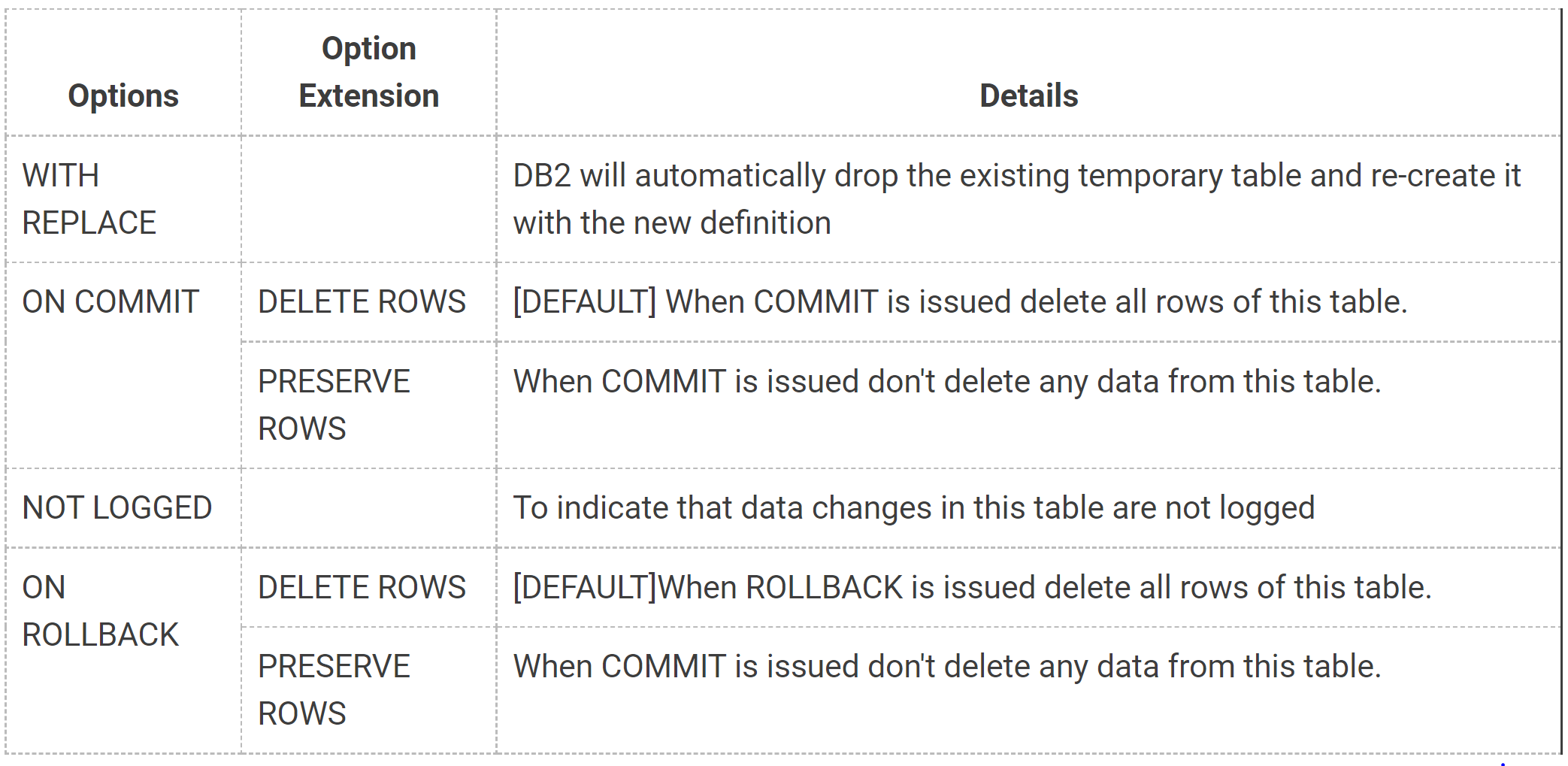
Task: Click the phrase with the new definition
Action: click(x=672, y=223)
